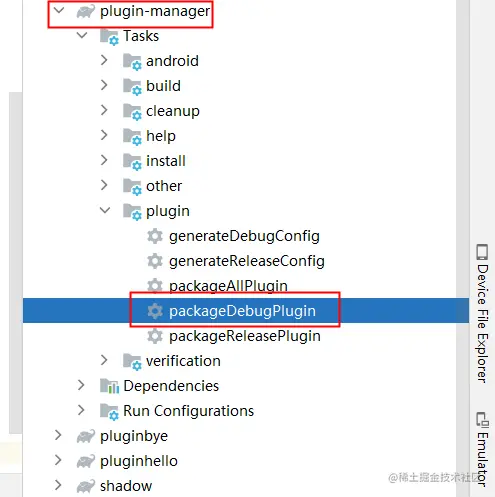Click the packageReleasePlugin gear icon
The image size is (495, 497).
[155, 336]
